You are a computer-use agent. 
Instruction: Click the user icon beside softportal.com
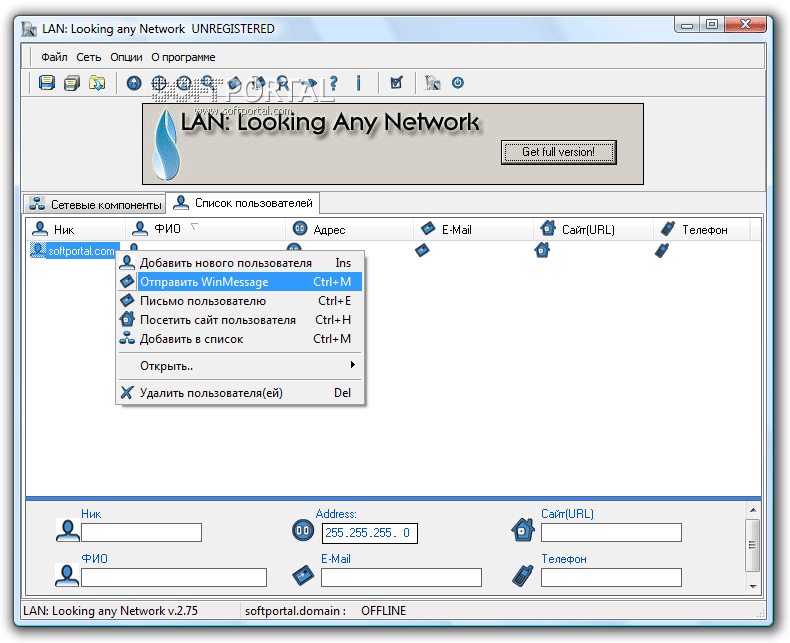click(38, 249)
